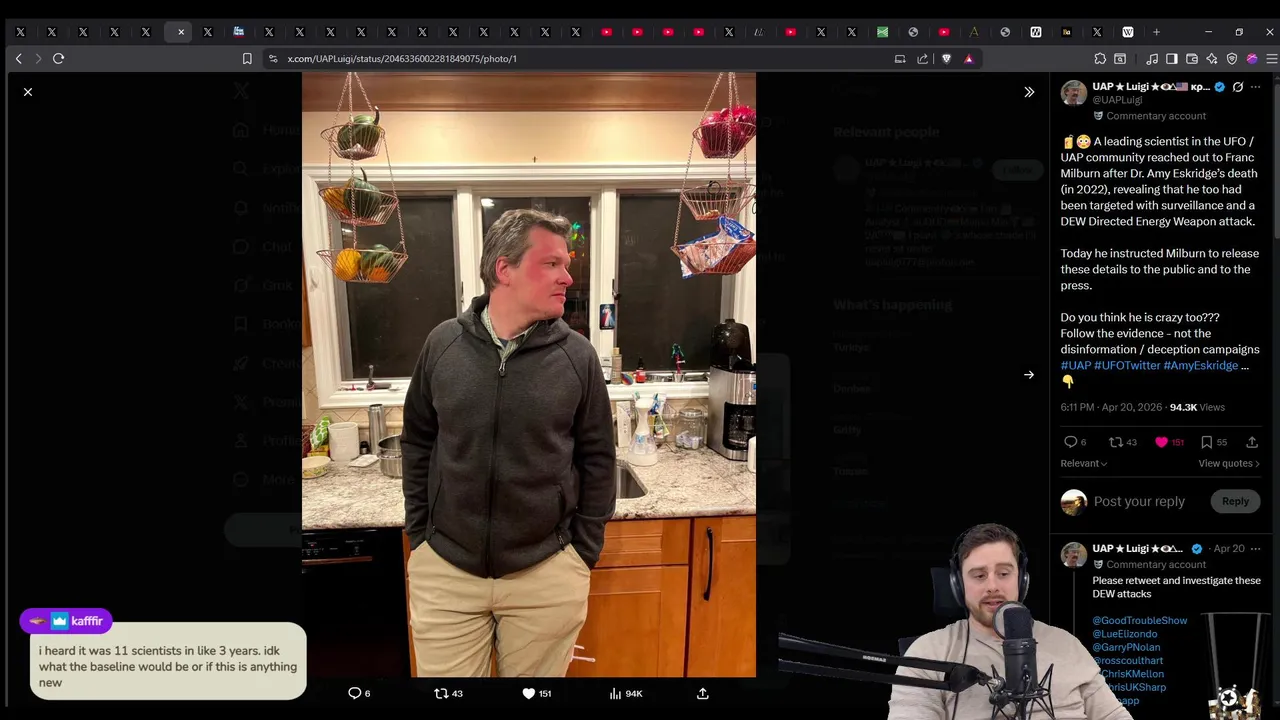The width and height of the screenshot is (1280, 720).
Task: Click the reply bubble icon in tweet panel
Action: click(1071, 442)
